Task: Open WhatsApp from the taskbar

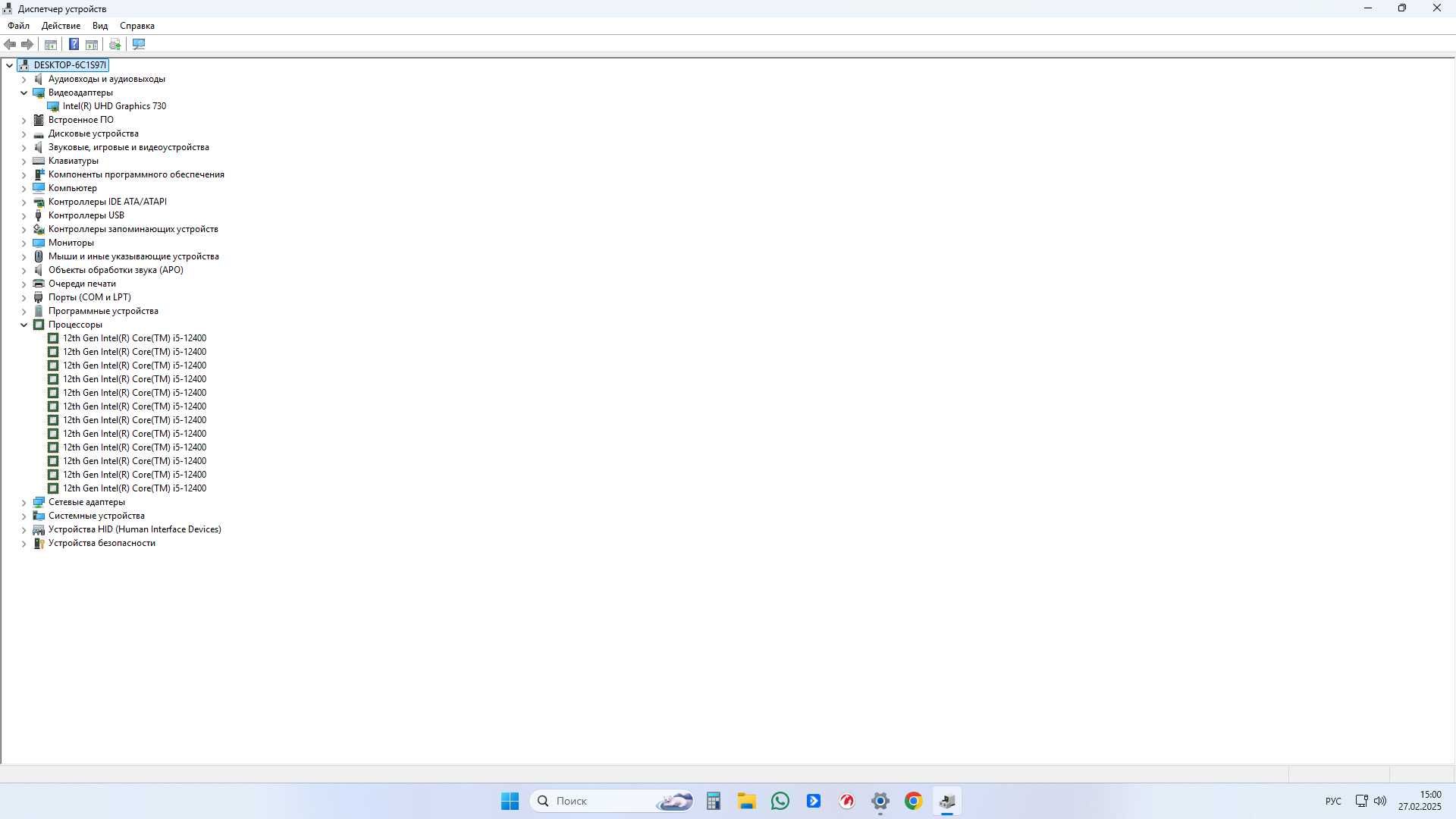Action: pyautogui.click(x=780, y=801)
